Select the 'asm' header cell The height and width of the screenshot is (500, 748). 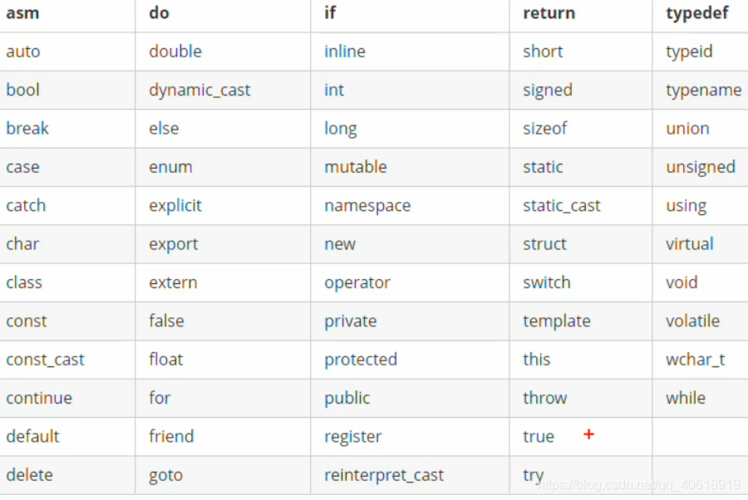click(67, 13)
